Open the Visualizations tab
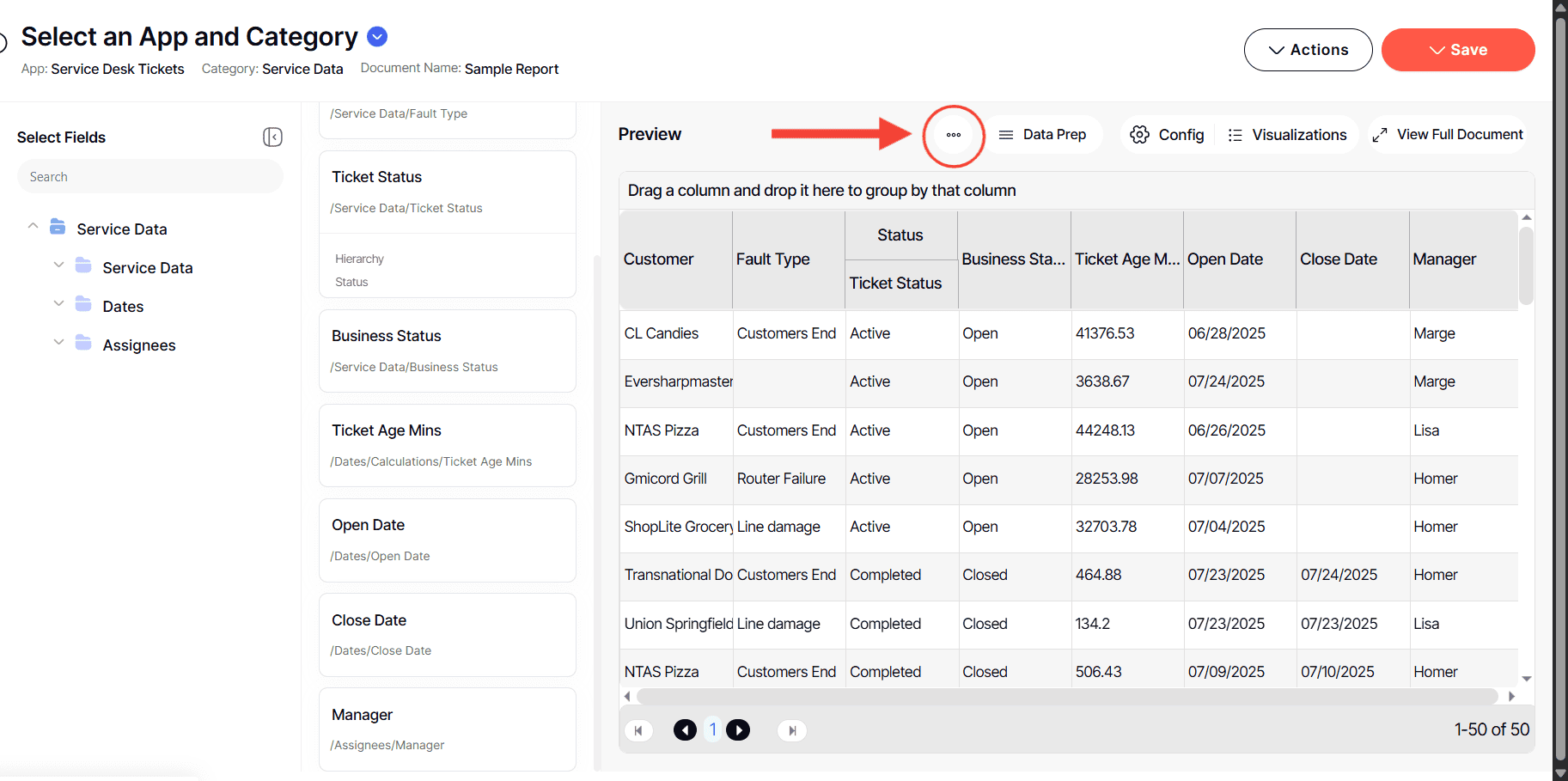This screenshot has width=1568, height=781. pos(1287,135)
